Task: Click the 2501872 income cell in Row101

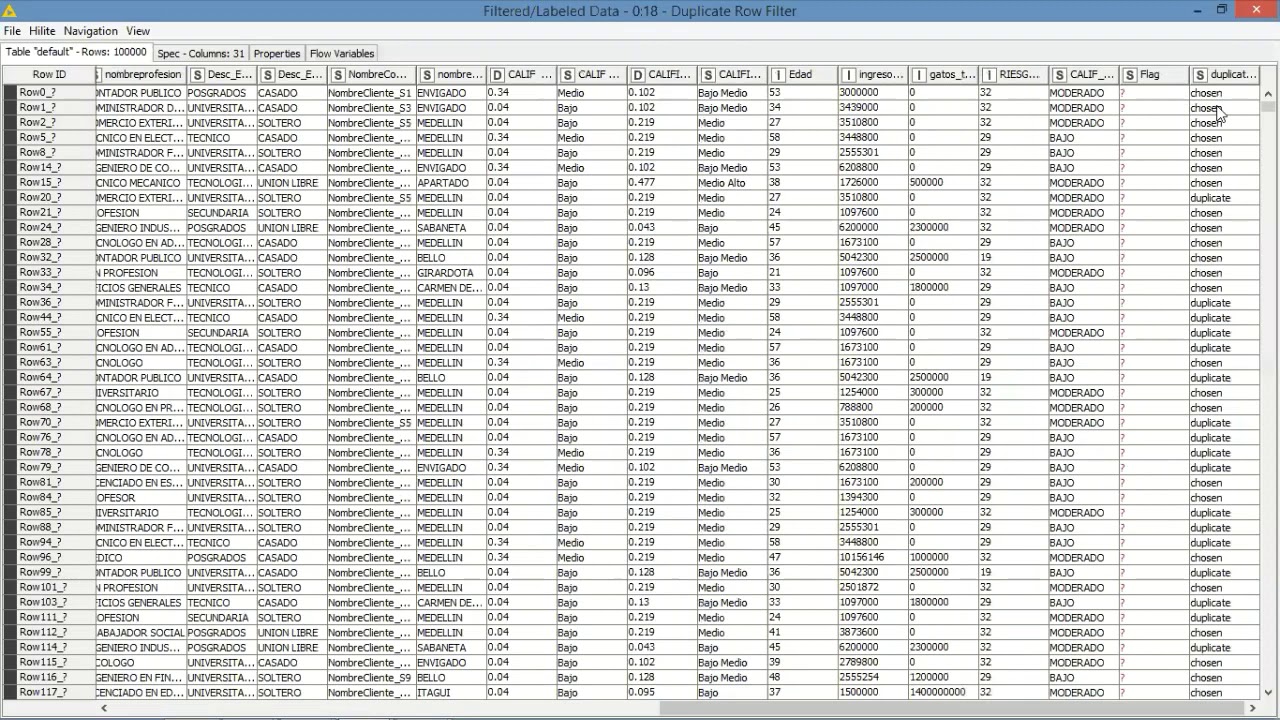Action: coord(872,588)
